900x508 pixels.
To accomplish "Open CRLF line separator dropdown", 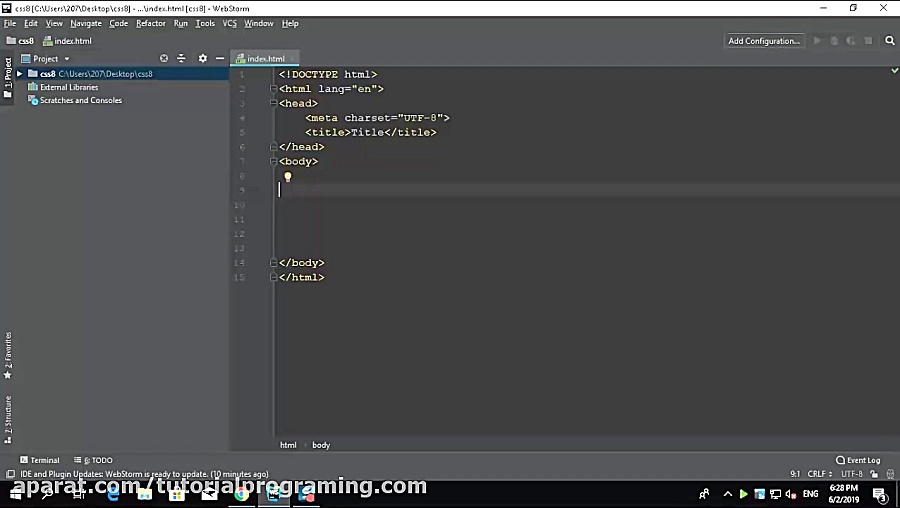I will tap(820, 474).
